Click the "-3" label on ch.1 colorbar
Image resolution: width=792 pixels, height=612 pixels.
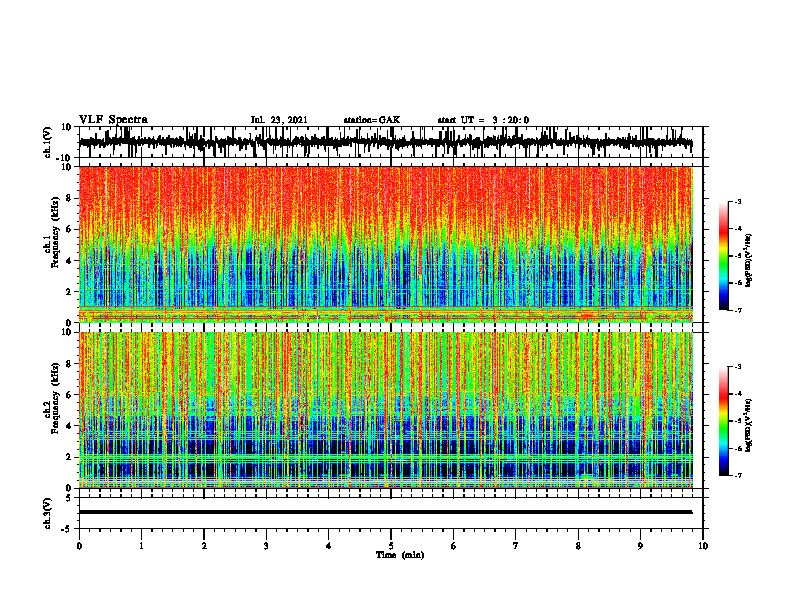pyautogui.click(x=737, y=201)
